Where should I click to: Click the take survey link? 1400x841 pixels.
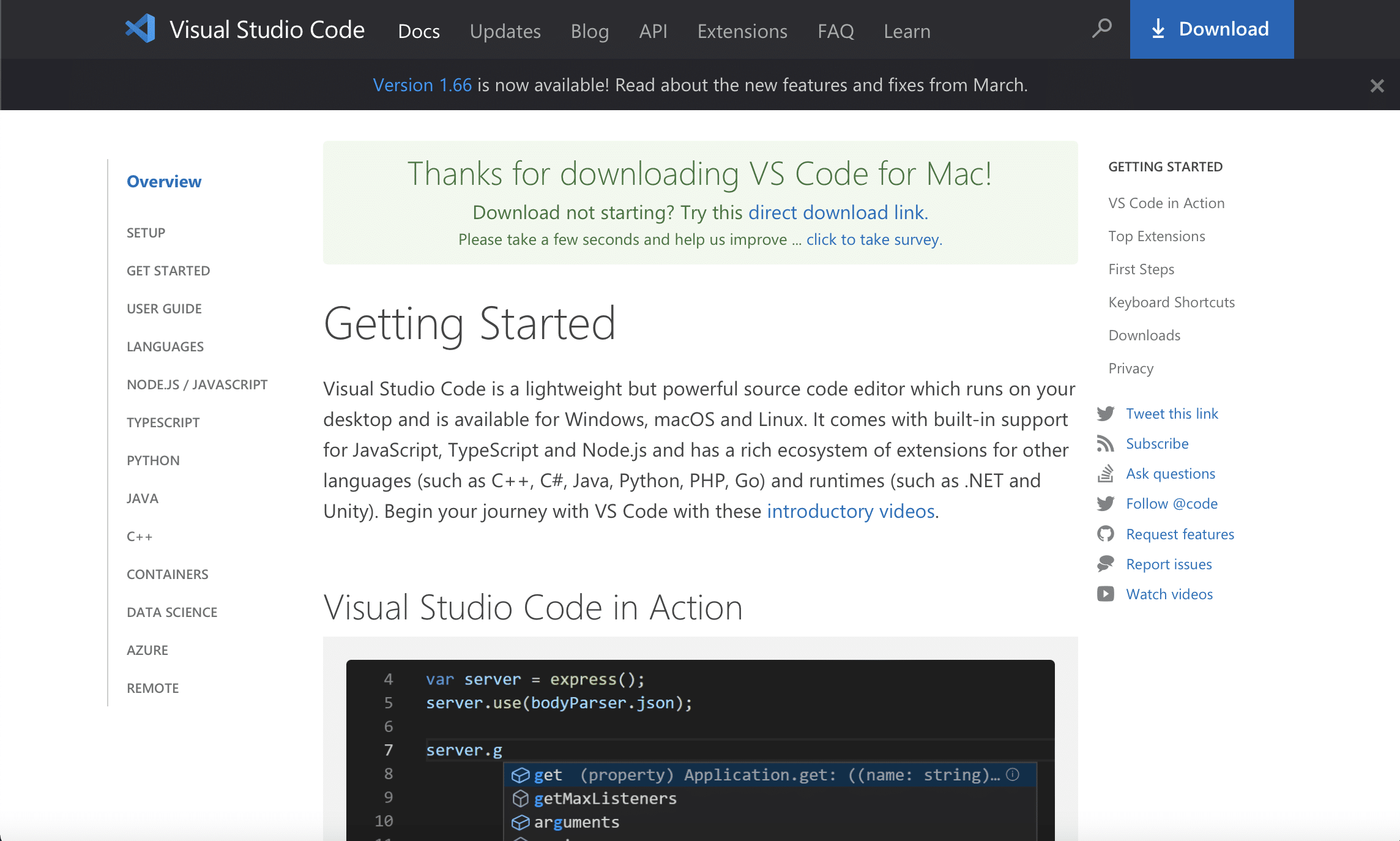coord(874,239)
